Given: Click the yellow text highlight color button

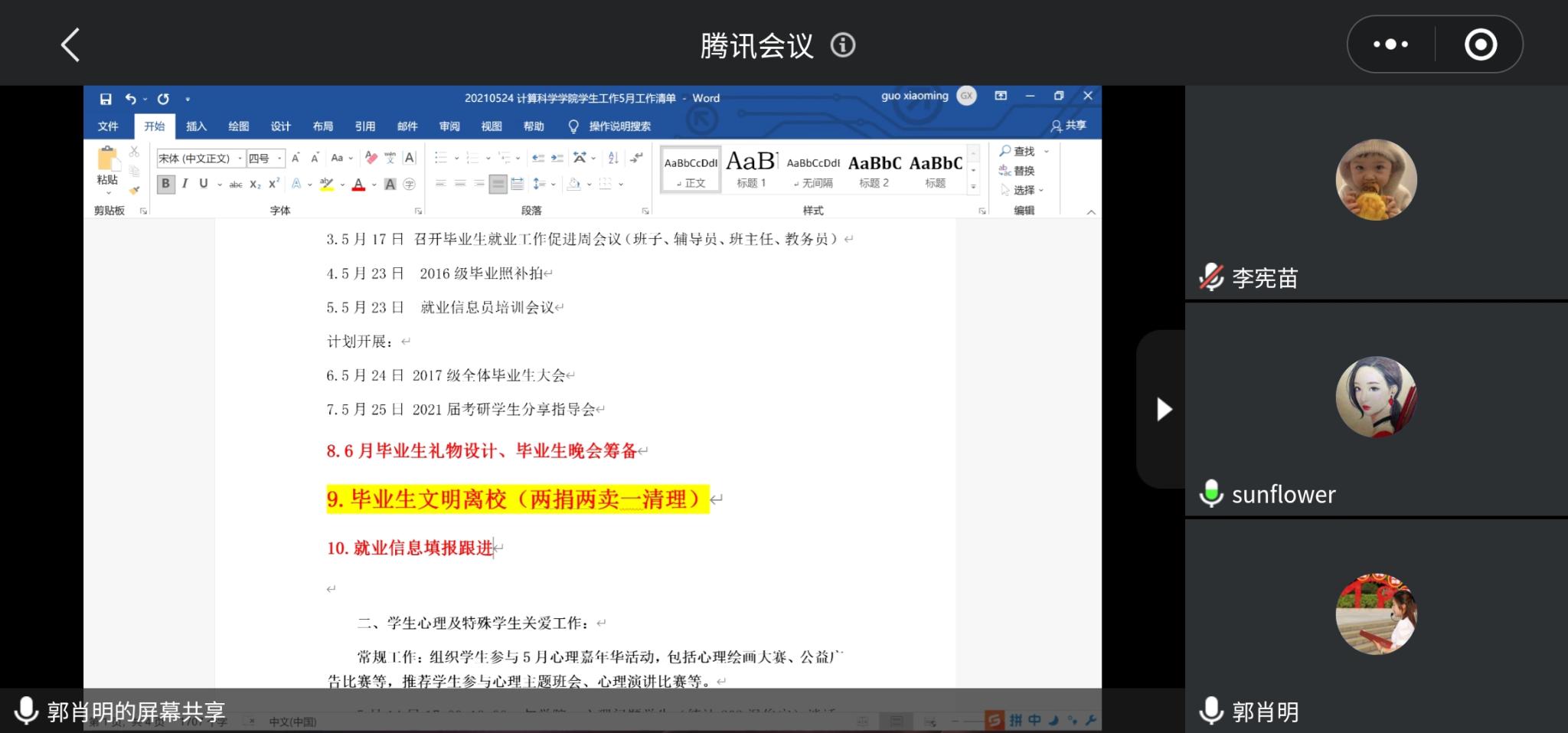Looking at the screenshot, I should click(x=327, y=184).
